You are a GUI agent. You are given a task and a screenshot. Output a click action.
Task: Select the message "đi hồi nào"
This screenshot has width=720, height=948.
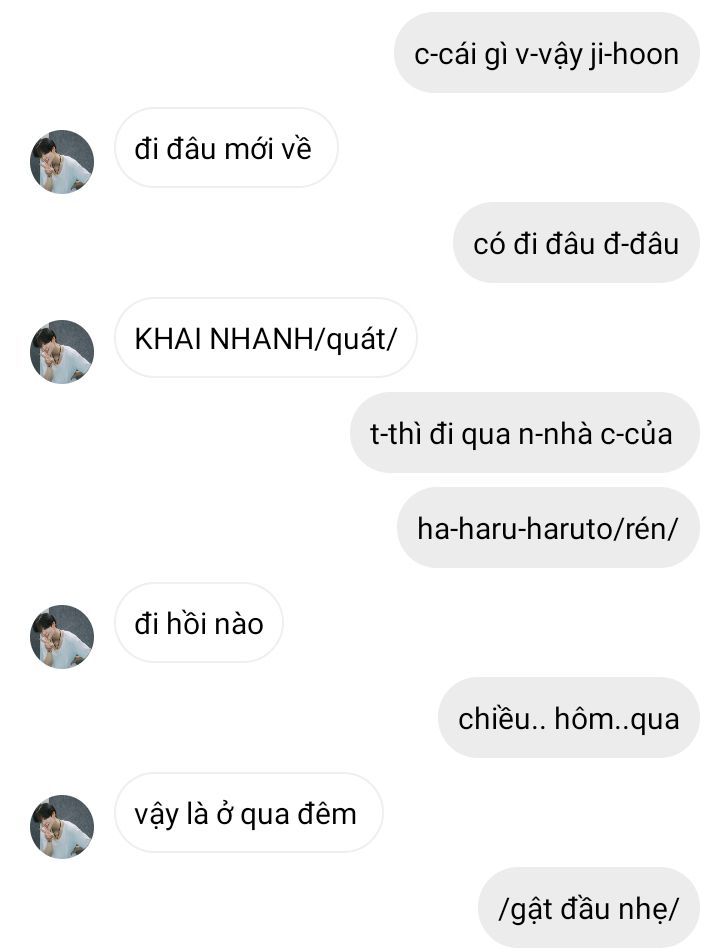[199, 623]
